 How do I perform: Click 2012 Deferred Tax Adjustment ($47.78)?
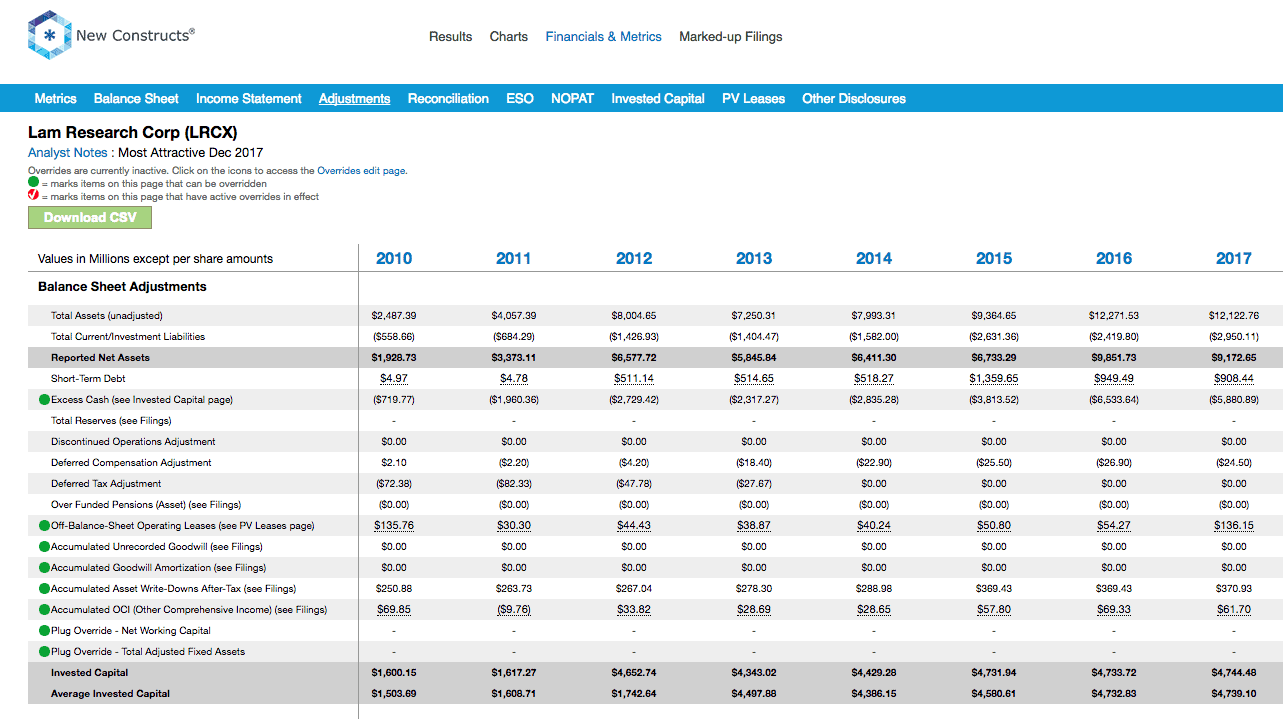[x=634, y=484]
